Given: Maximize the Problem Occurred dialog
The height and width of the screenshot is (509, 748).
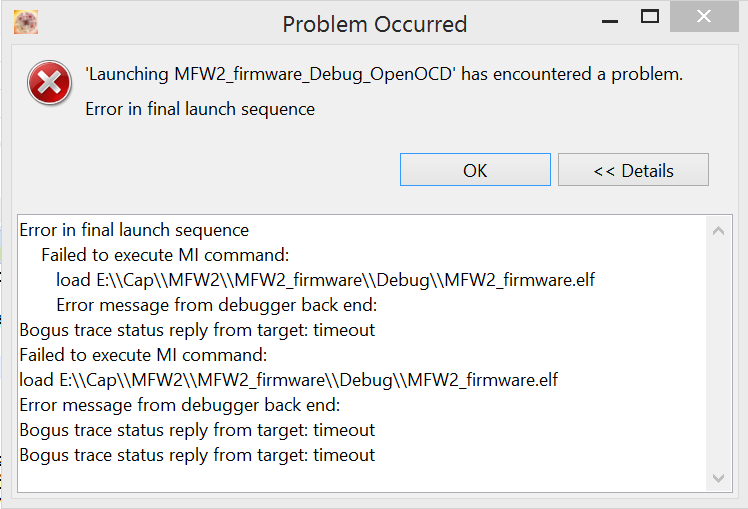Looking at the screenshot, I should (x=650, y=17).
